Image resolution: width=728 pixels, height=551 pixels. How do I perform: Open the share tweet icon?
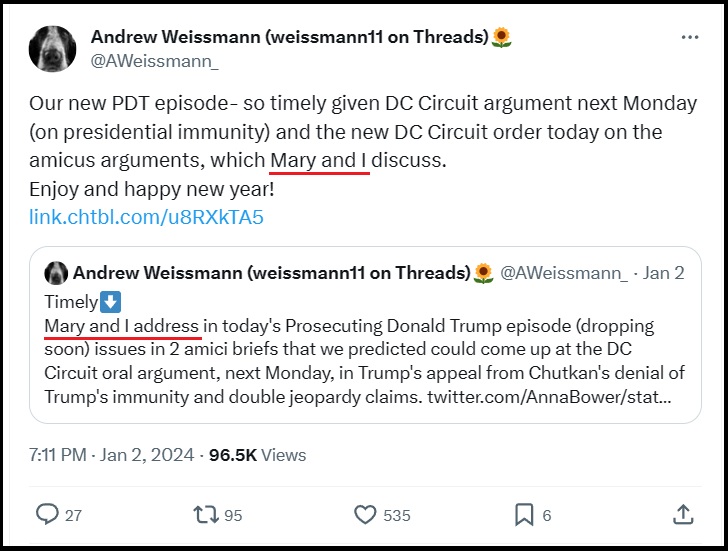coord(683,514)
